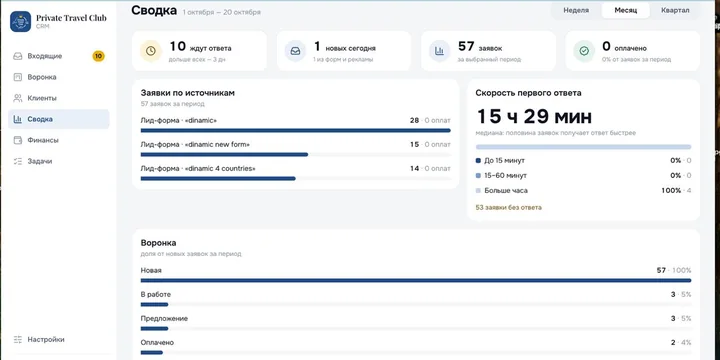Select Сводка in the sidebar
The height and width of the screenshot is (360, 720).
[x=59, y=119]
